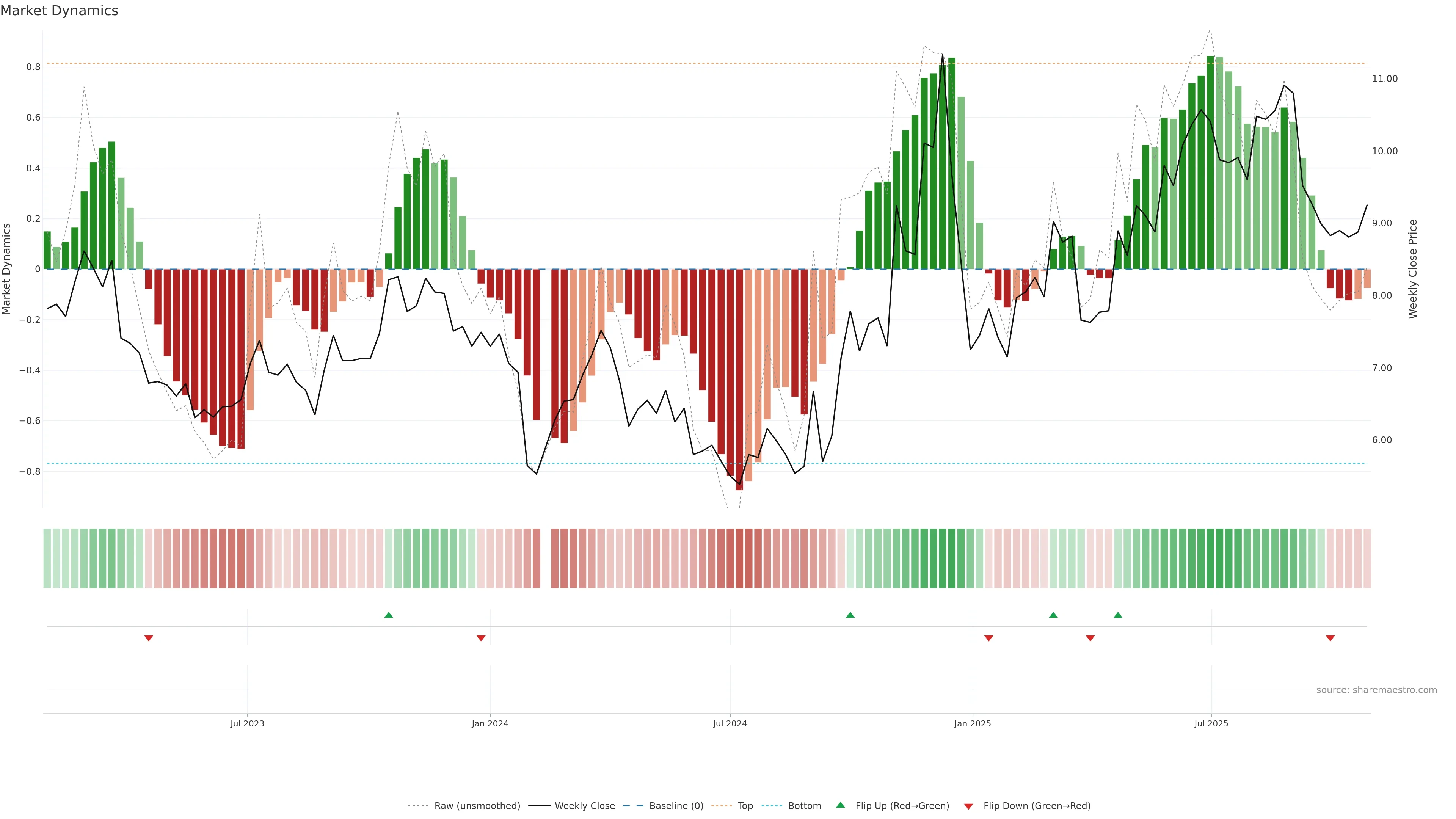The image size is (1456, 819).
Task: Click the Market Dynamics chart title
Action: point(60,11)
